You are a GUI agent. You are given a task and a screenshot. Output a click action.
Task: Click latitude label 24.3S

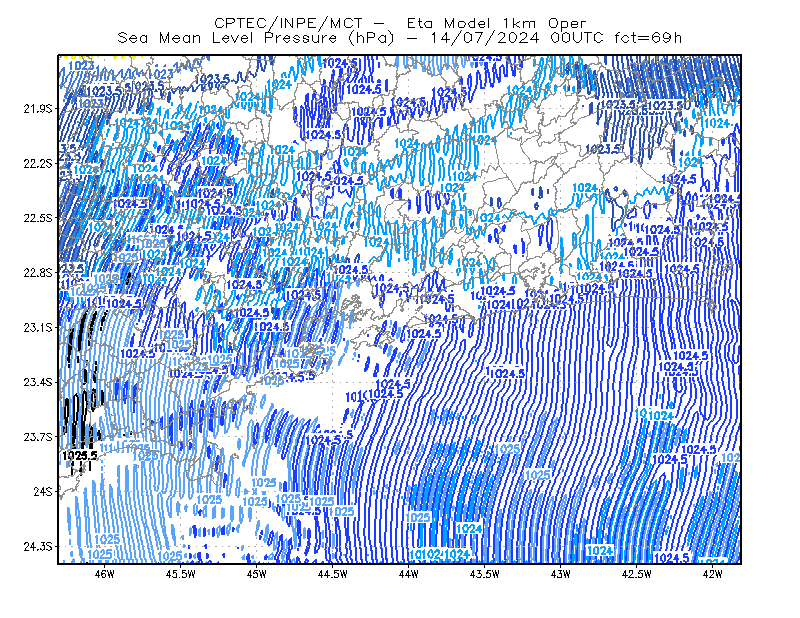pos(37,547)
